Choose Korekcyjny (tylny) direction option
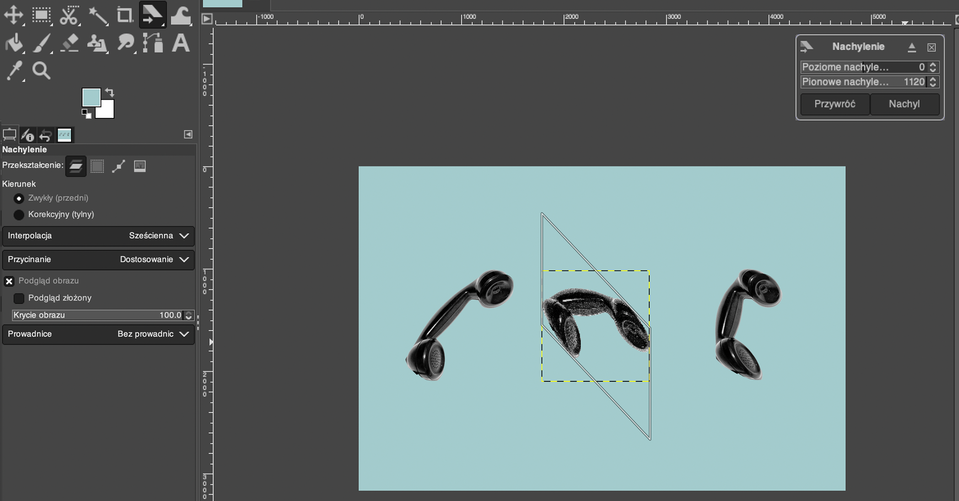Image resolution: width=959 pixels, height=501 pixels. coord(19,214)
